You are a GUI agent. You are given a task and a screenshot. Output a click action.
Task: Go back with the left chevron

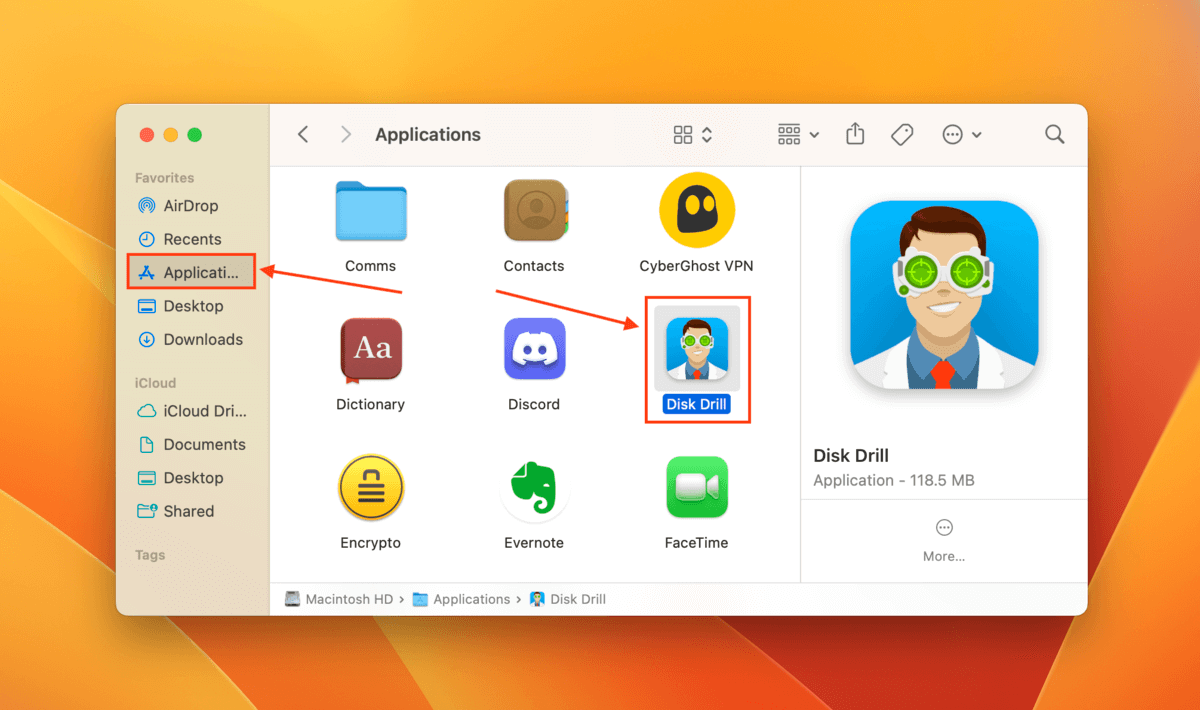(x=304, y=134)
